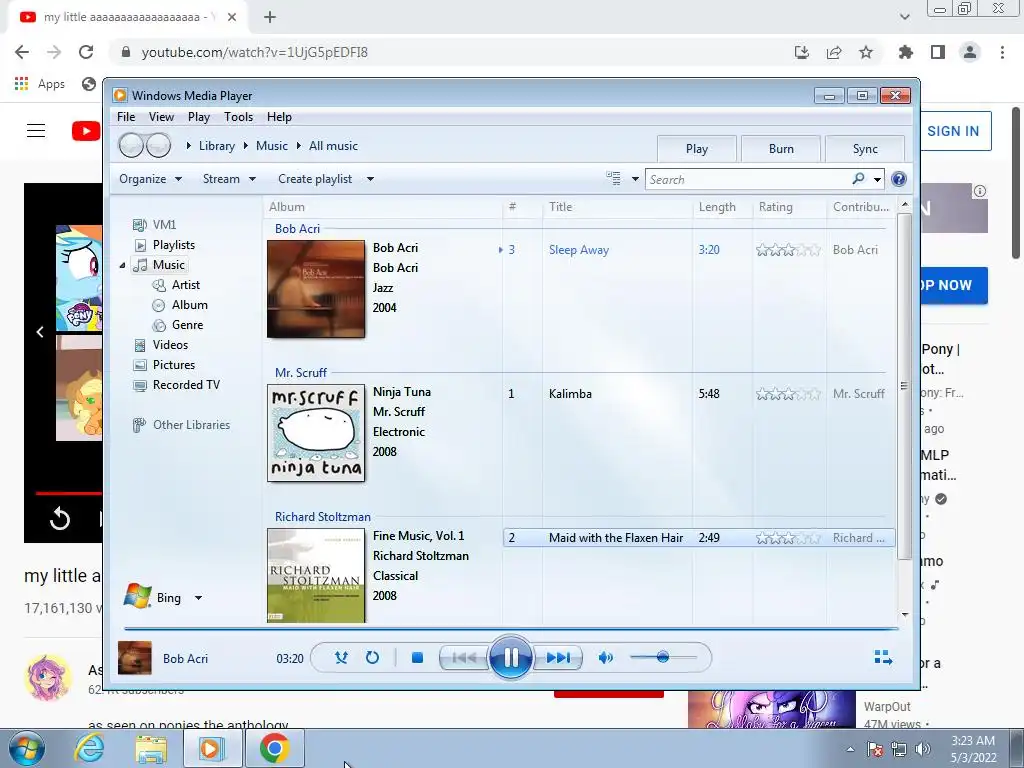Open the View options dropdown arrow

click(635, 179)
